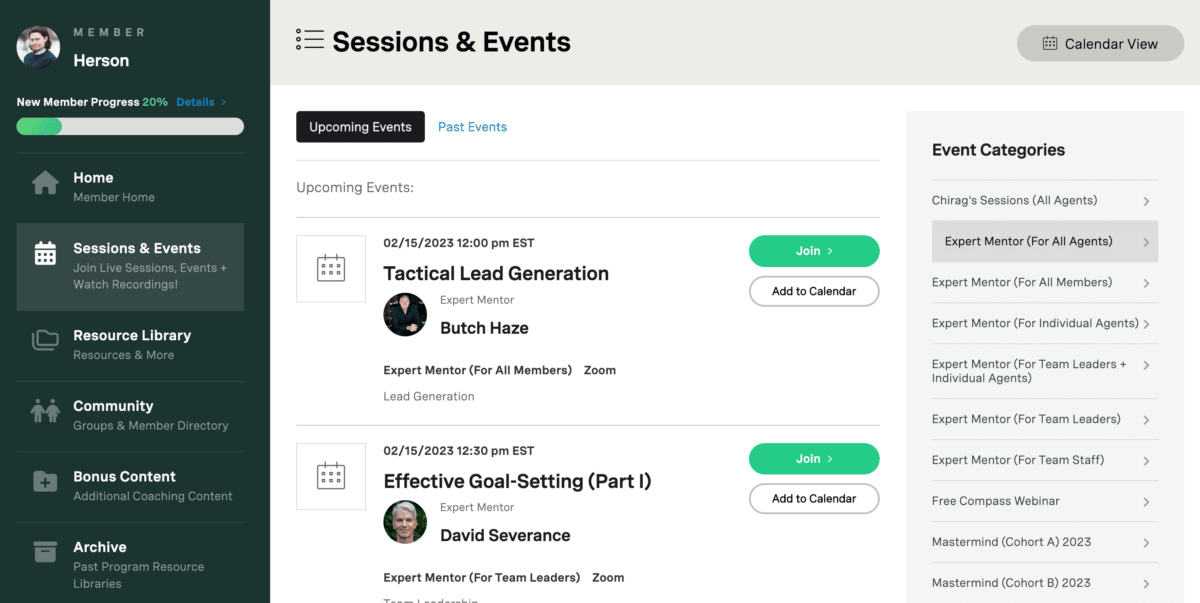
Task: Click the list icon beside Sessions & Events heading
Action: tap(308, 40)
